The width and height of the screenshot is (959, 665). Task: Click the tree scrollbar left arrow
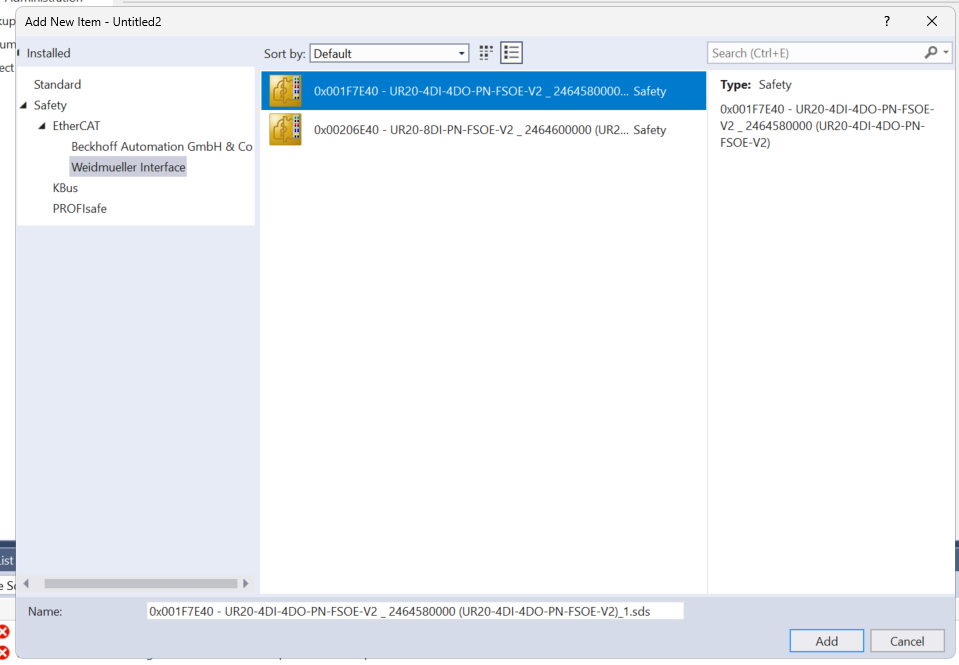[x=26, y=584]
